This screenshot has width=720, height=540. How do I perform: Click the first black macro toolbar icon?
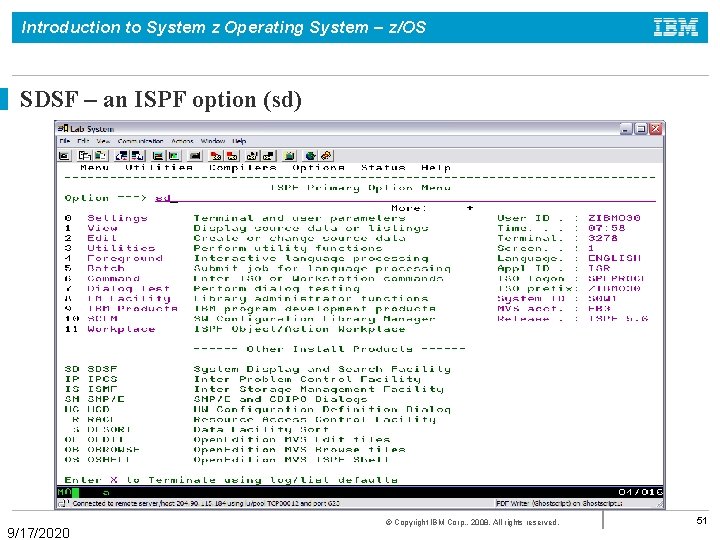(252, 156)
